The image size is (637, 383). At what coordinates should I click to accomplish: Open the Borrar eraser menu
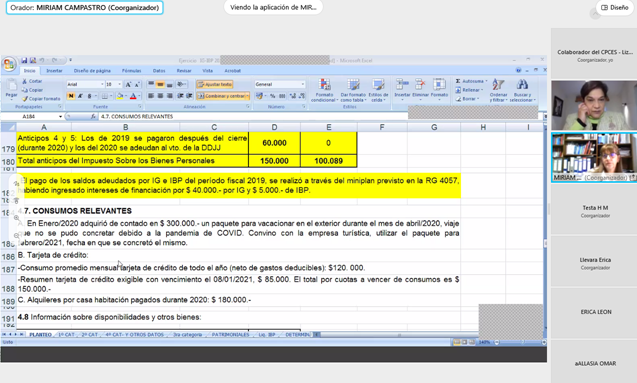[x=468, y=99]
